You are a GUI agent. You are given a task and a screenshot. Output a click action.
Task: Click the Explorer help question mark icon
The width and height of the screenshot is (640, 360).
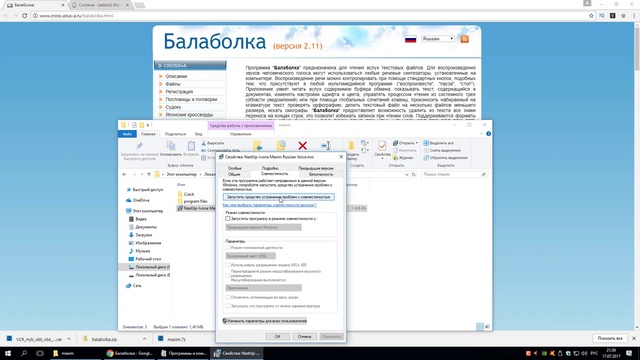[x=489, y=134]
